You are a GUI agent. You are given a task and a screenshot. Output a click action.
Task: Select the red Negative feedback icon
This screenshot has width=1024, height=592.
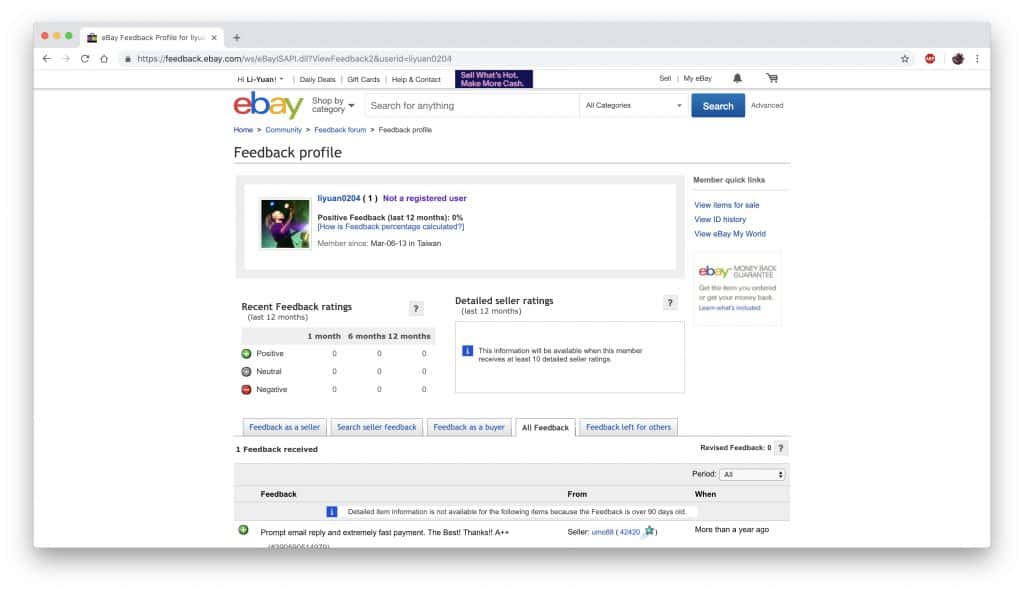pyautogui.click(x=245, y=389)
